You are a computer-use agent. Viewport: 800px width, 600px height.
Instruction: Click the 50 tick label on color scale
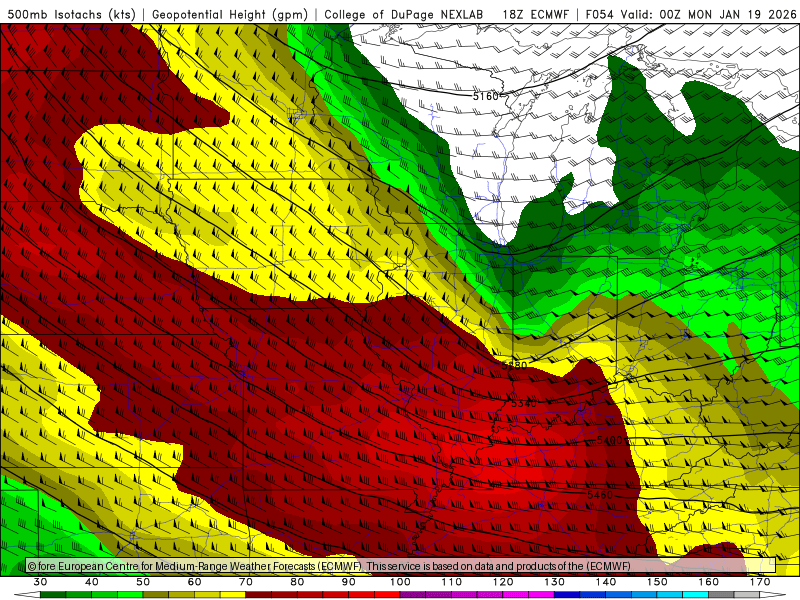[143, 582]
